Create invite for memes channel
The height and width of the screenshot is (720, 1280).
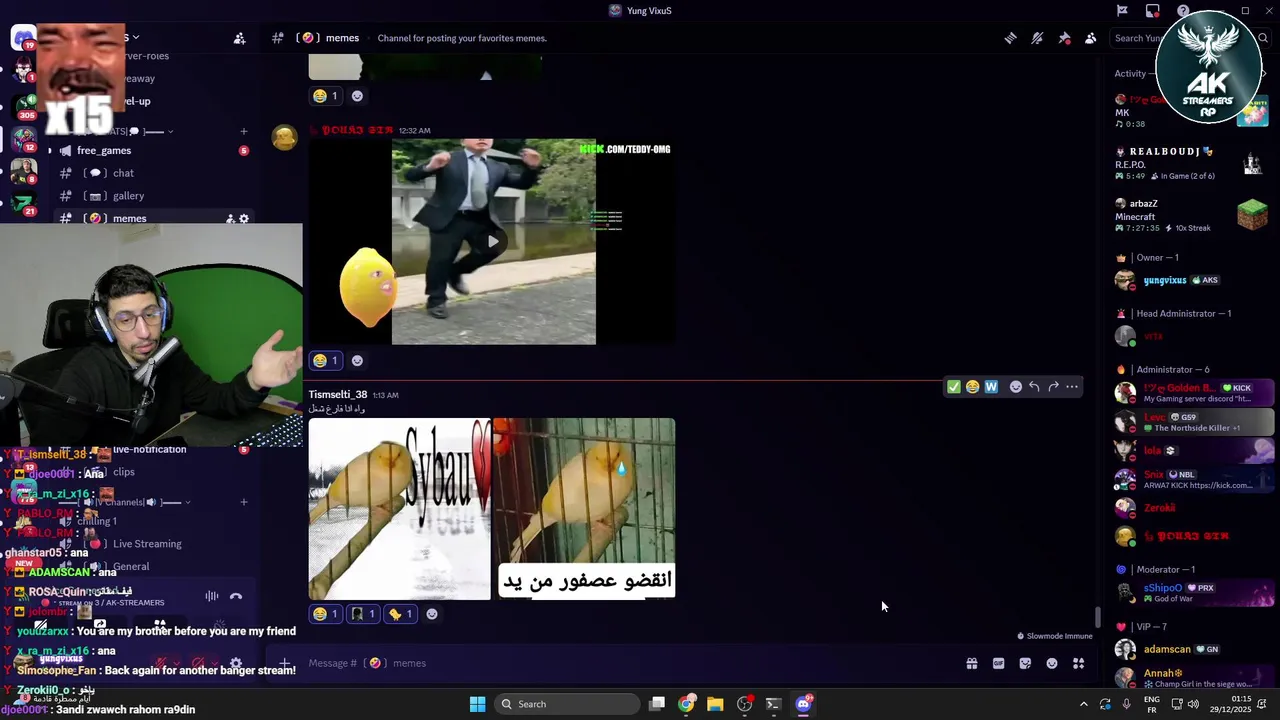coord(230,219)
